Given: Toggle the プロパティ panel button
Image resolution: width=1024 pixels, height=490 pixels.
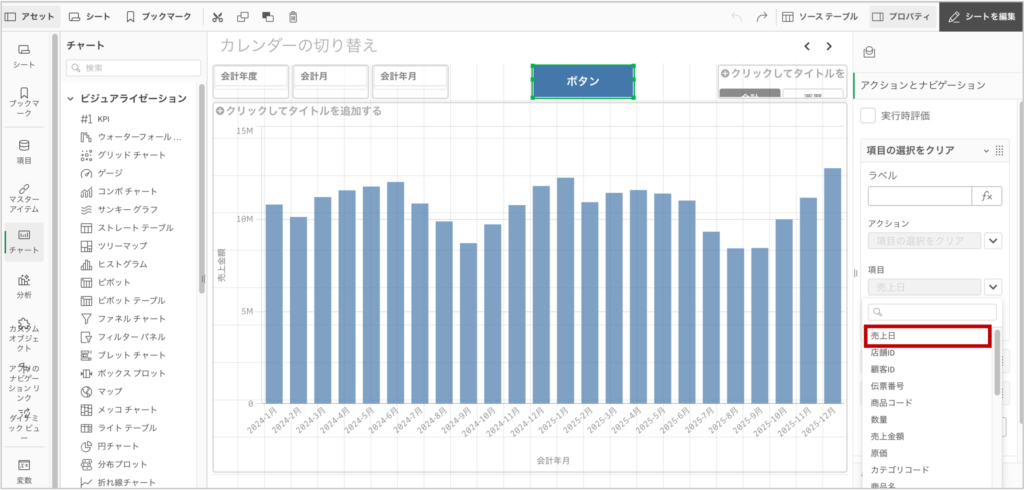Looking at the screenshot, I should (902, 17).
